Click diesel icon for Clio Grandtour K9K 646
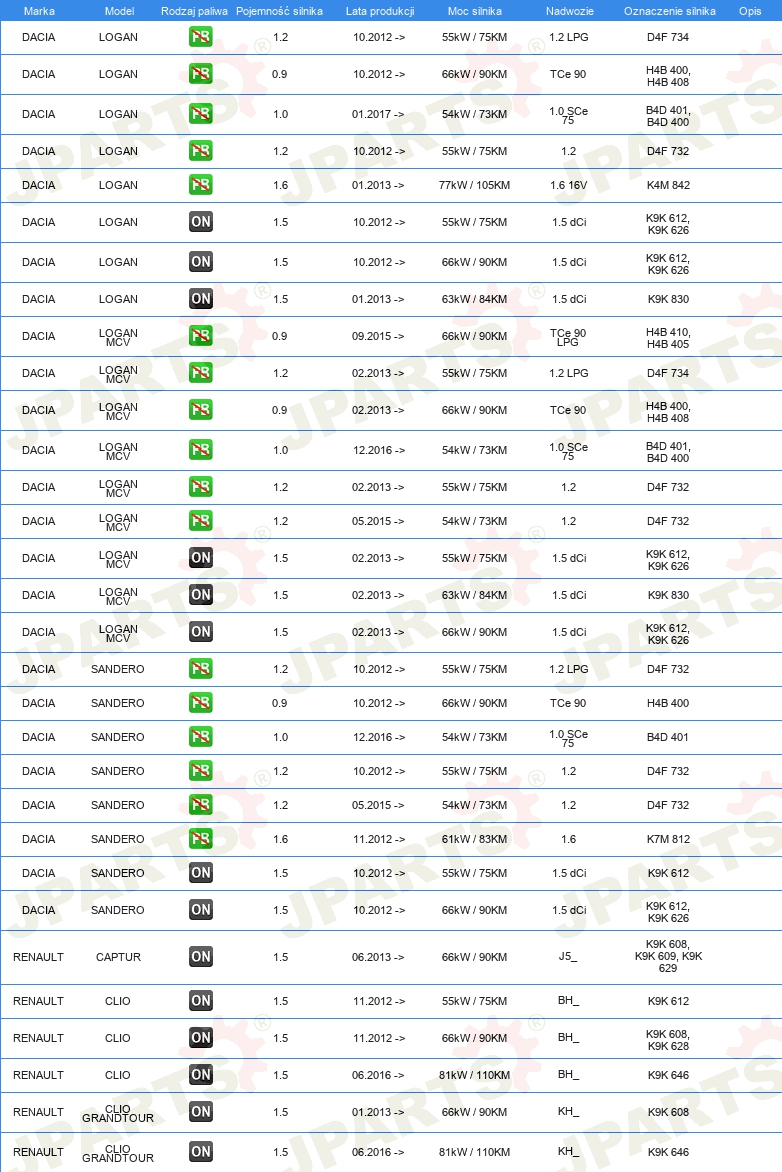Image resolution: width=782 pixels, height=1172 pixels. pos(200,1151)
